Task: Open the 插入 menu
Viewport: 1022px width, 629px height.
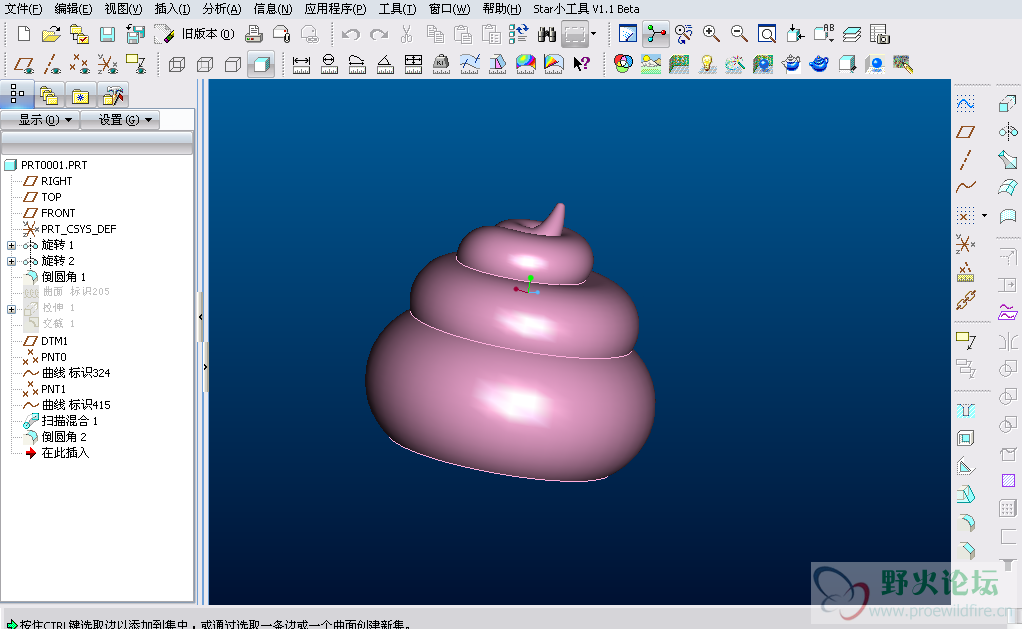Action: [172, 9]
